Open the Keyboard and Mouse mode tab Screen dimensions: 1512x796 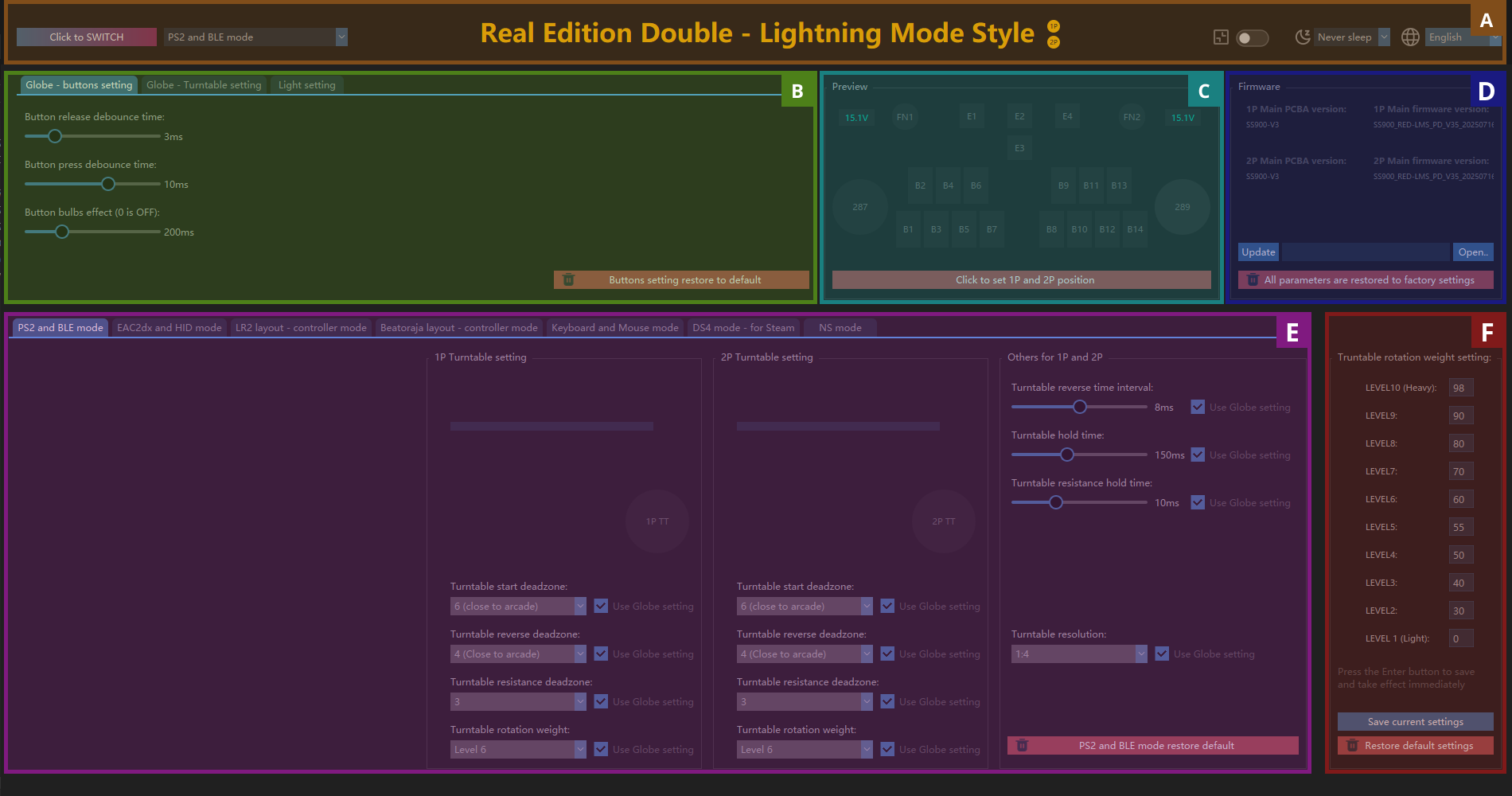614,328
